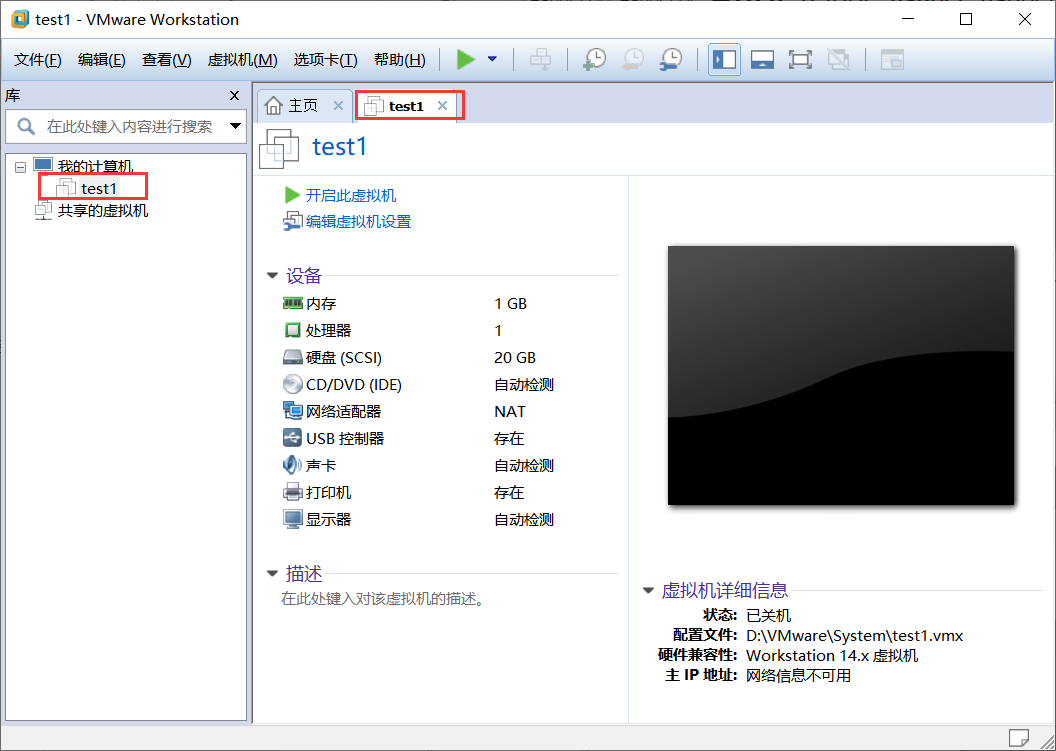Close the 库 library panel
Viewport: 1056px width, 751px height.
point(234,96)
